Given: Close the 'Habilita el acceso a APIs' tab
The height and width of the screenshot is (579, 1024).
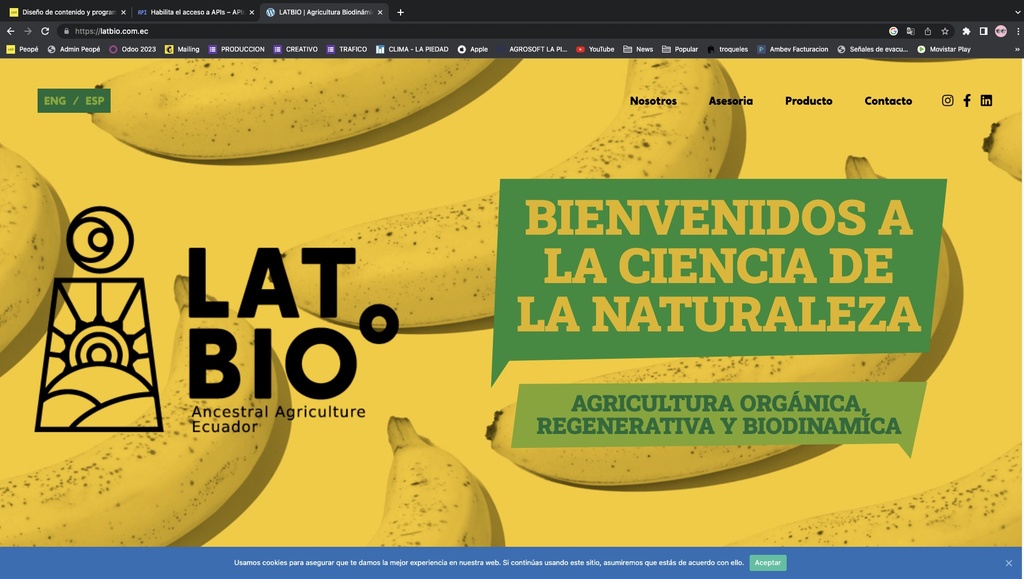Looking at the screenshot, I should coord(251,12).
